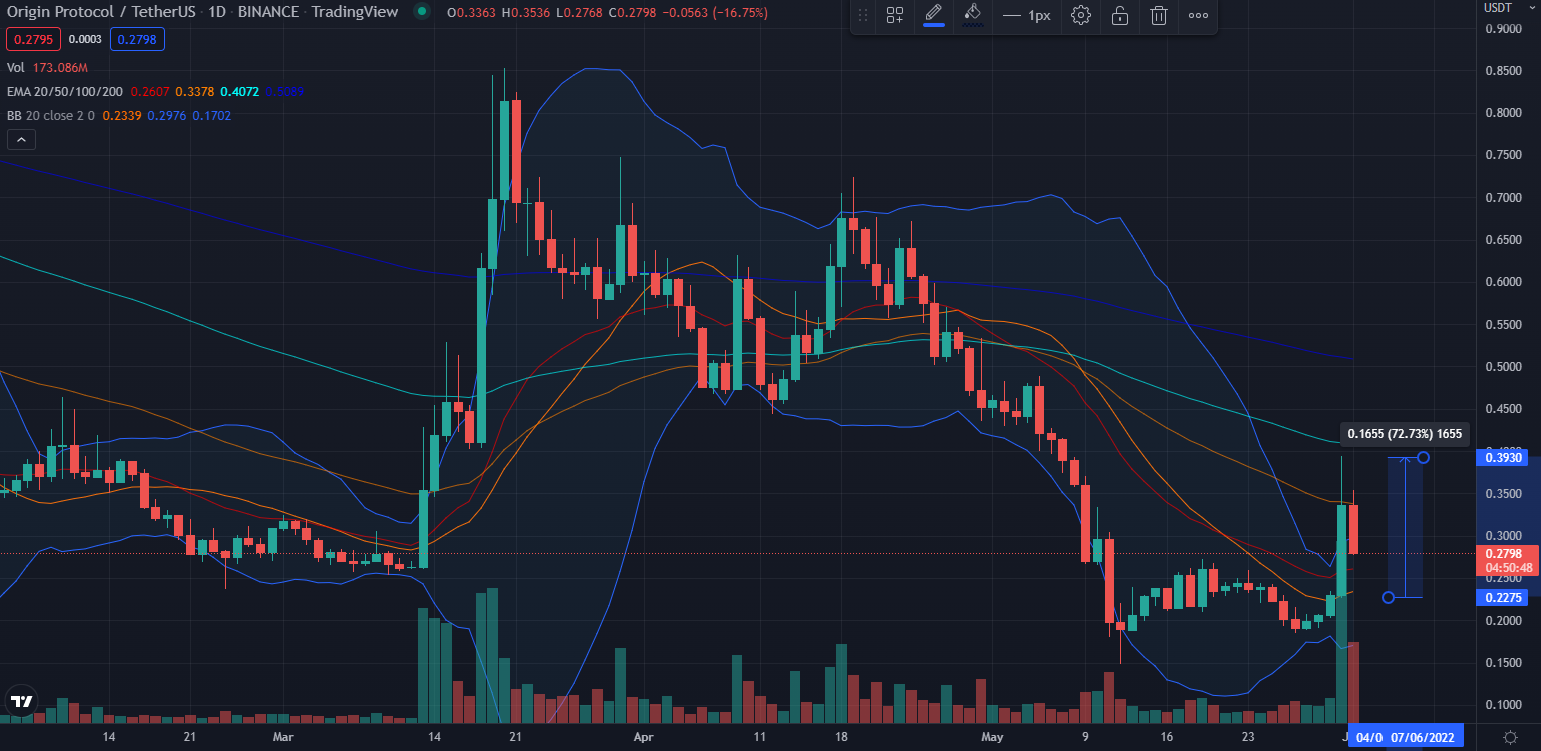Click the May label on the time axis
1541x751 pixels.
[x=992, y=737]
